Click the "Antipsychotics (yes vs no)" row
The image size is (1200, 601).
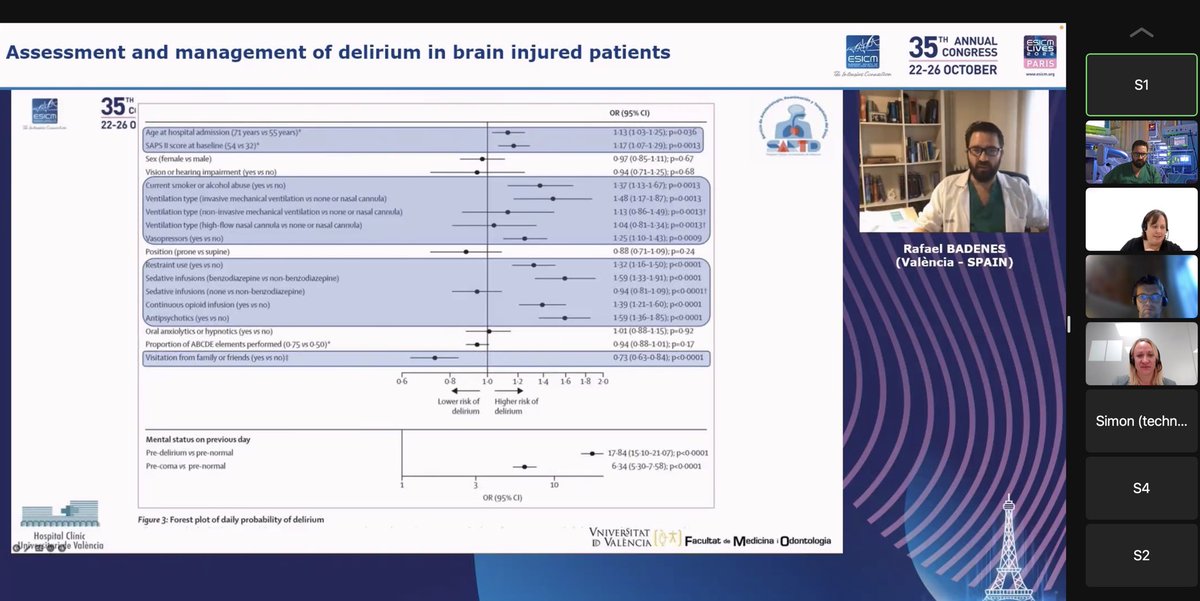coord(423,318)
